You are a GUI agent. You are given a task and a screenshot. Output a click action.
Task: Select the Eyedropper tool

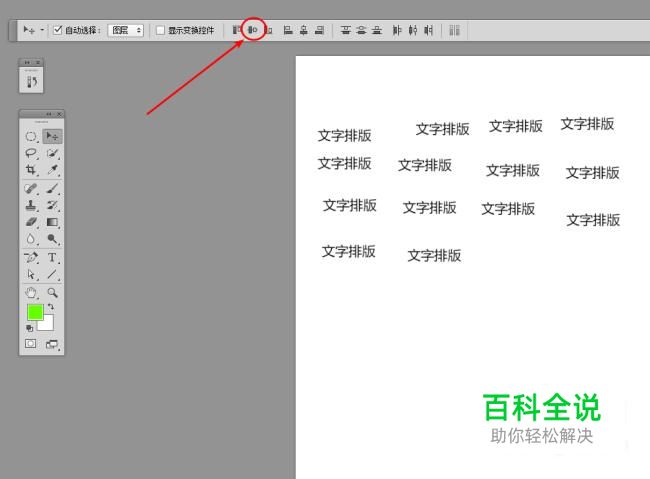pos(52,170)
